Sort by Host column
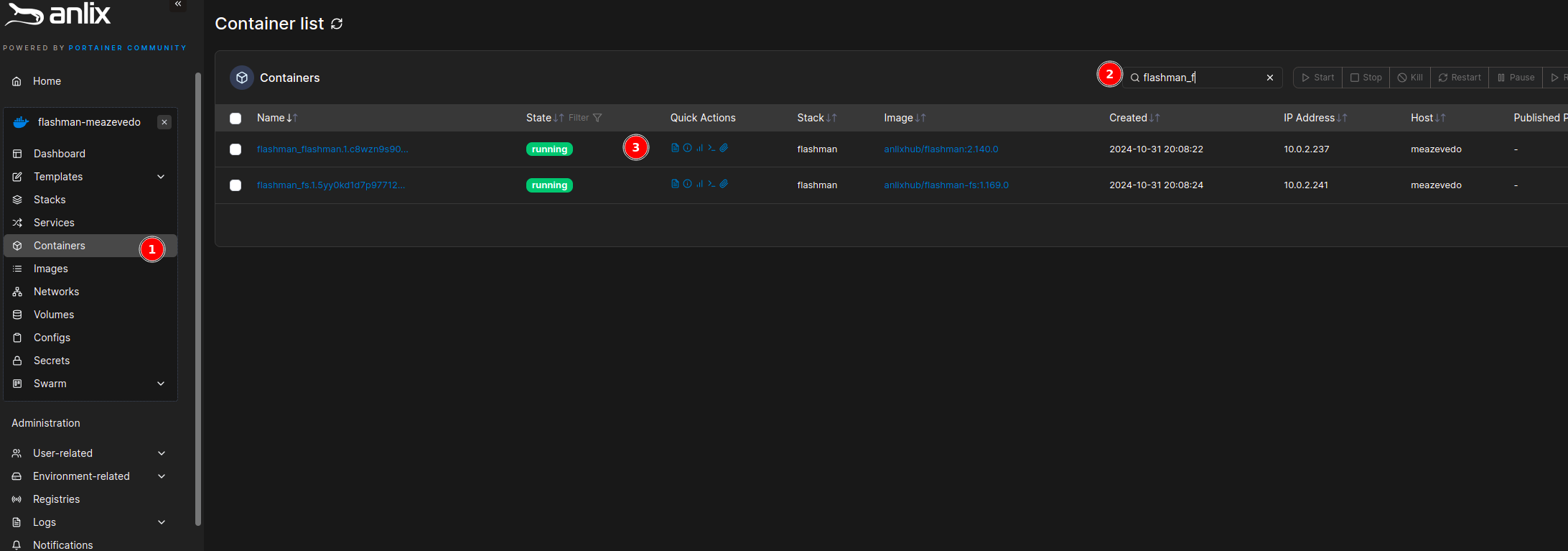The width and height of the screenshot is (1568, 551). tap(1428, 118)
